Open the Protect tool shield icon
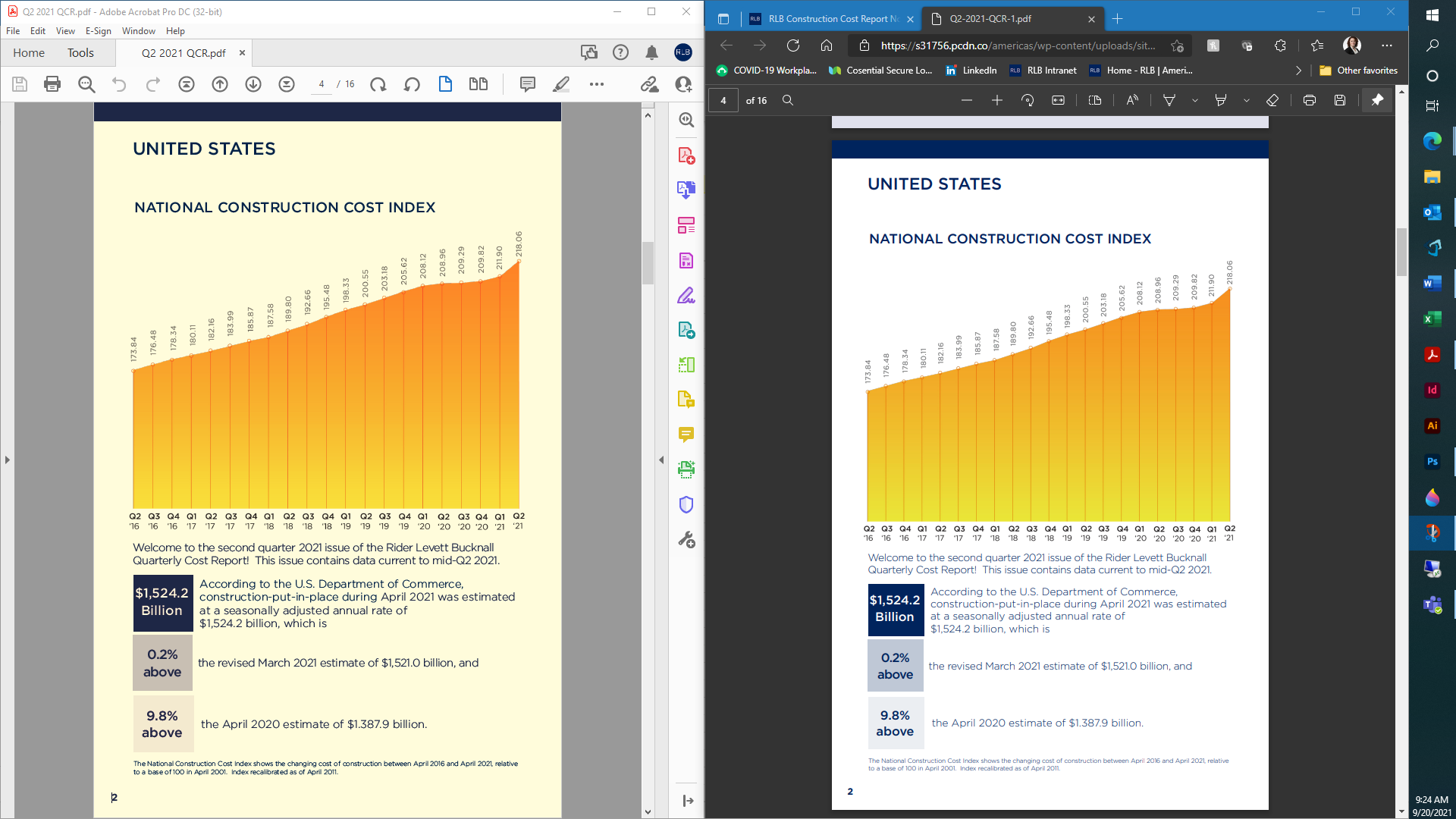This screenshot has width=1456, height=819. click(685, 504)
